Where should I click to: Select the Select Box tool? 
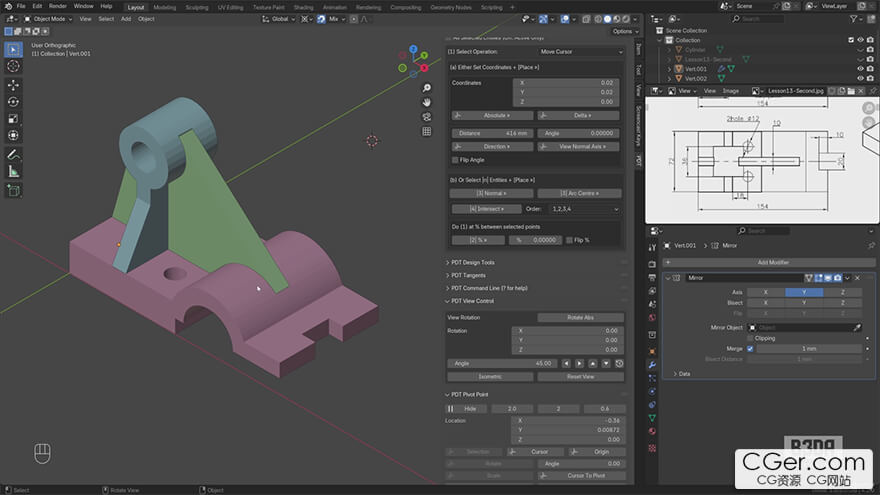click(13, 49)
